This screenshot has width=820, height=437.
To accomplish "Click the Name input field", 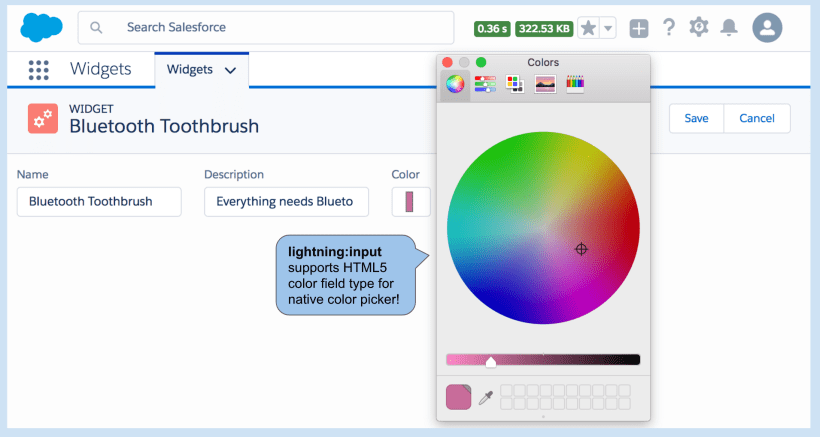I will 99,202.
